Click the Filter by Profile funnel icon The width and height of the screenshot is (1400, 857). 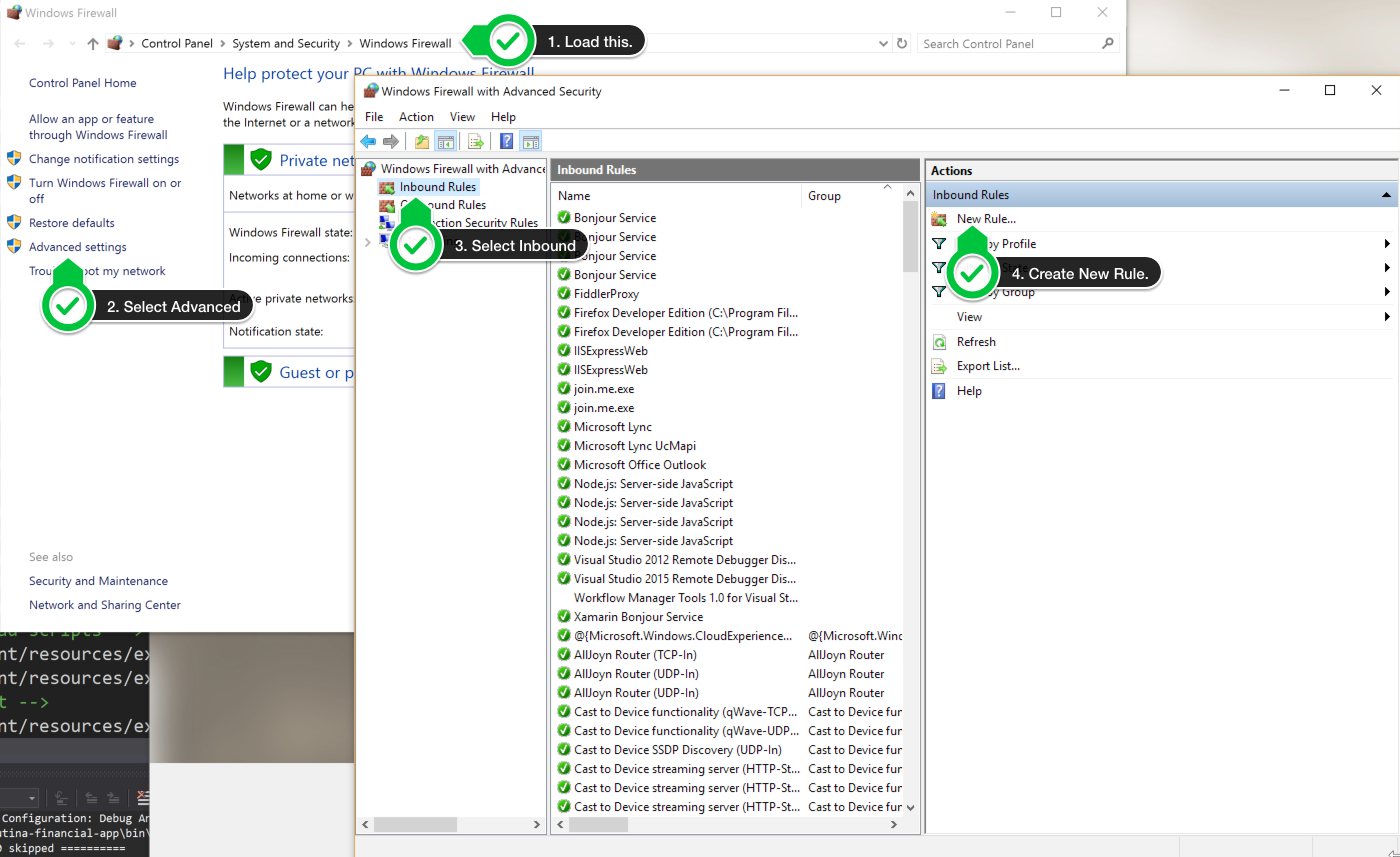939,244
